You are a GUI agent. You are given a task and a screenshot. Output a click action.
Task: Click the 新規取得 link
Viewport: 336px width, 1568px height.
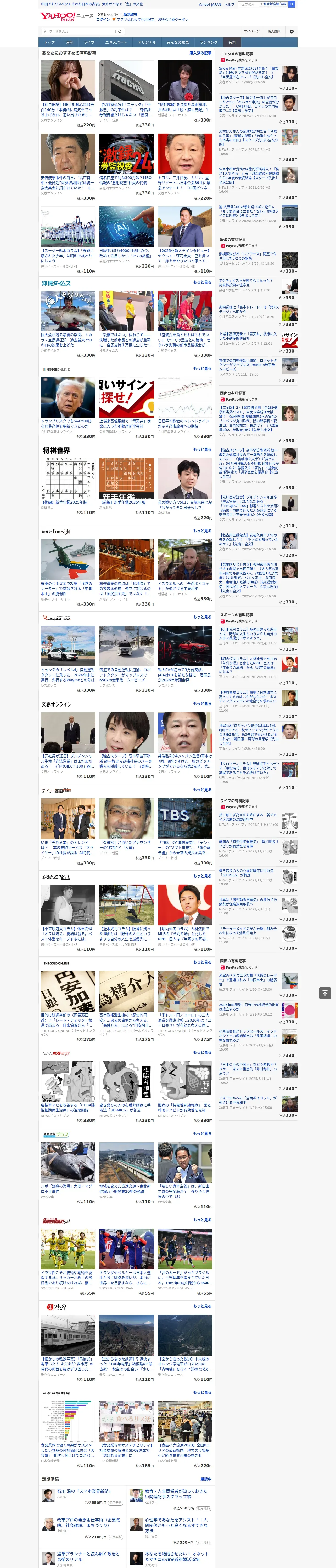131,14
